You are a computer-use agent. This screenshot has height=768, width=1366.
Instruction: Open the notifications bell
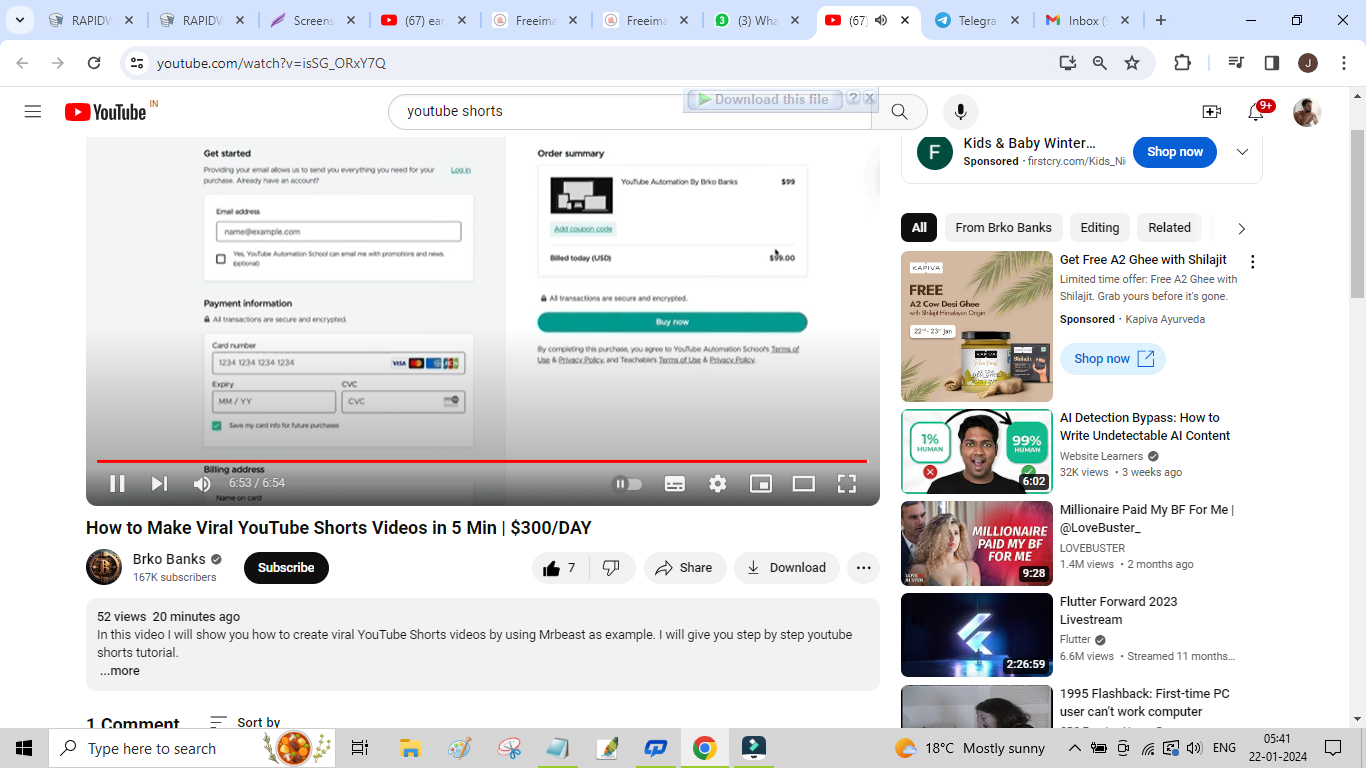(x=1256, y=112)
